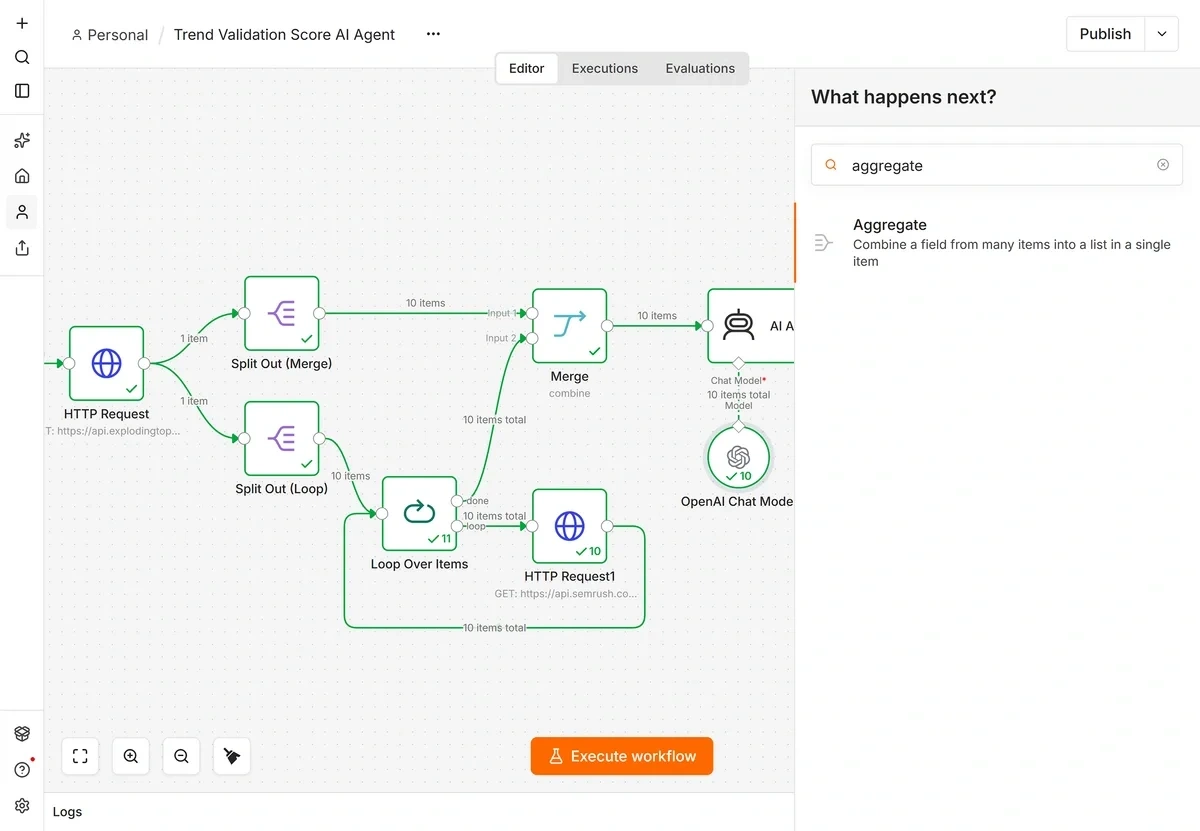Click the search magnifier in node panel
The height and width of the screenshot is (831, 1200).
[x=830, y=165]
